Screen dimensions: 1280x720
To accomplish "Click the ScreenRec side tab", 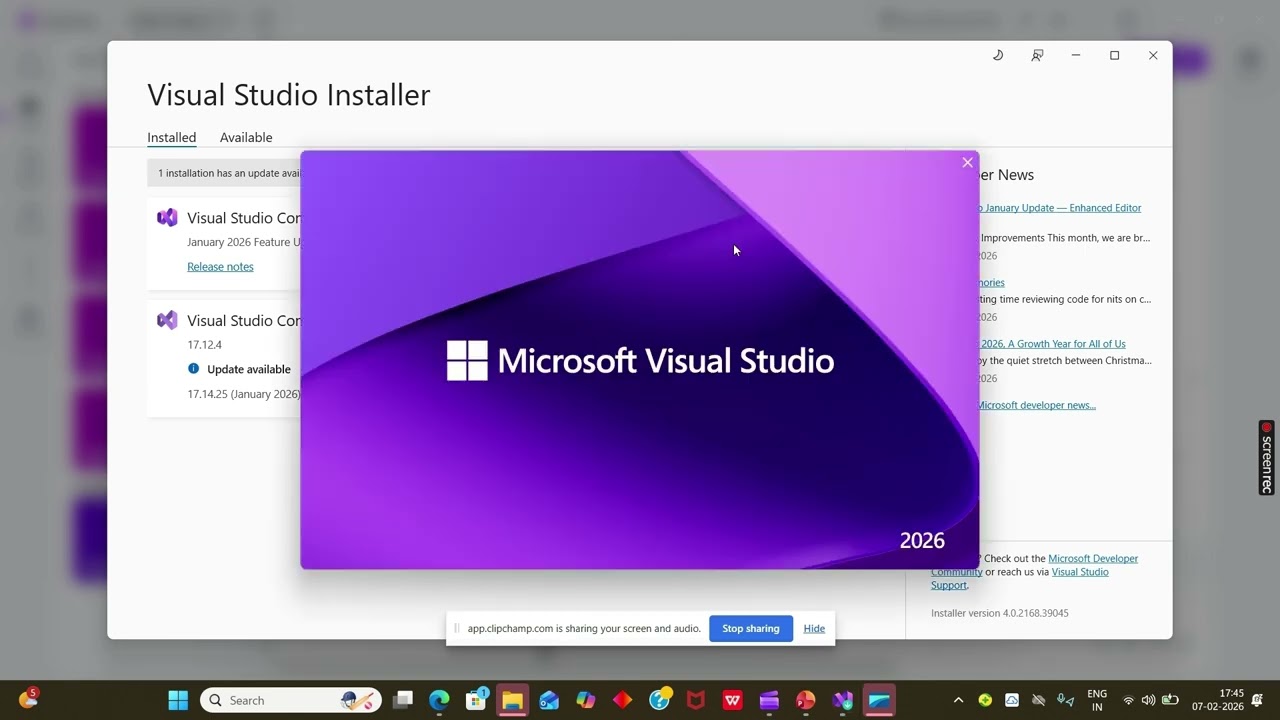I will point(1266,458).
